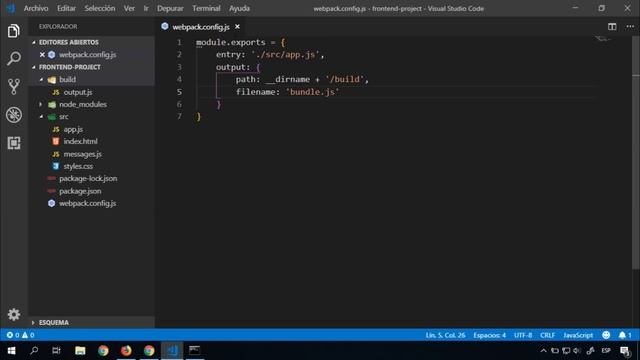Click the volume icon in system tray
The height and width of the screenshot is (360, 640).
click(x=577, y=351)
